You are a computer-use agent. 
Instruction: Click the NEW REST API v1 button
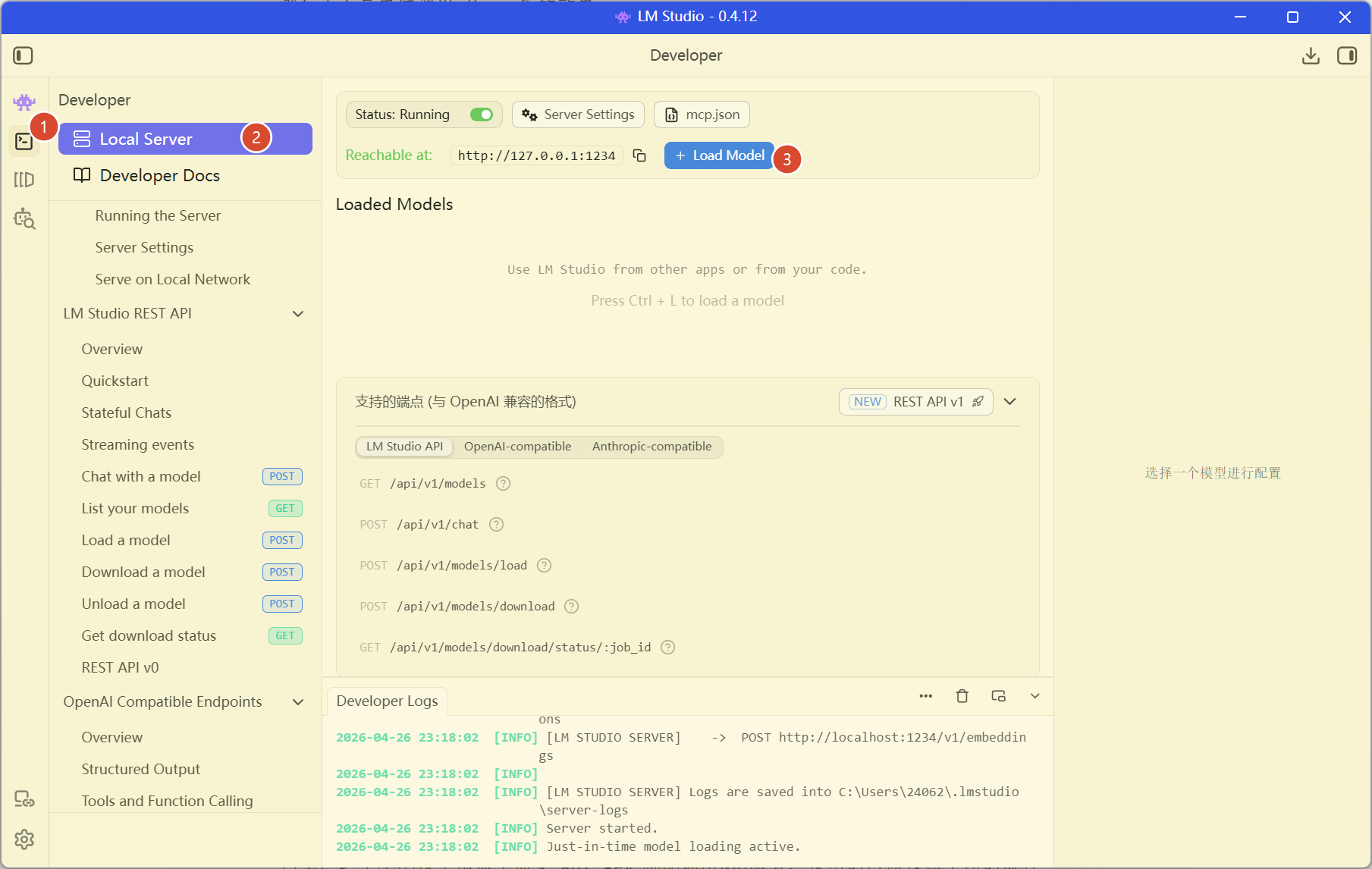point(915,402)
